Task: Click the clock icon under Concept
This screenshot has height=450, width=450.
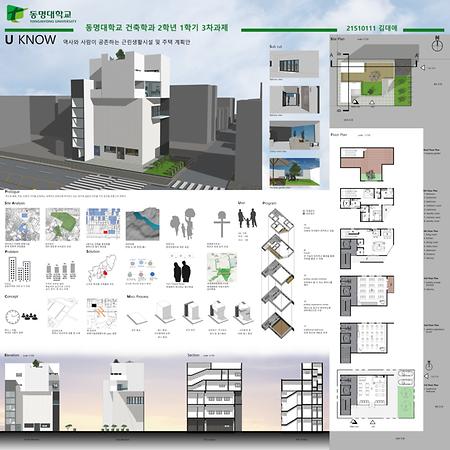Action: (12, 317)
